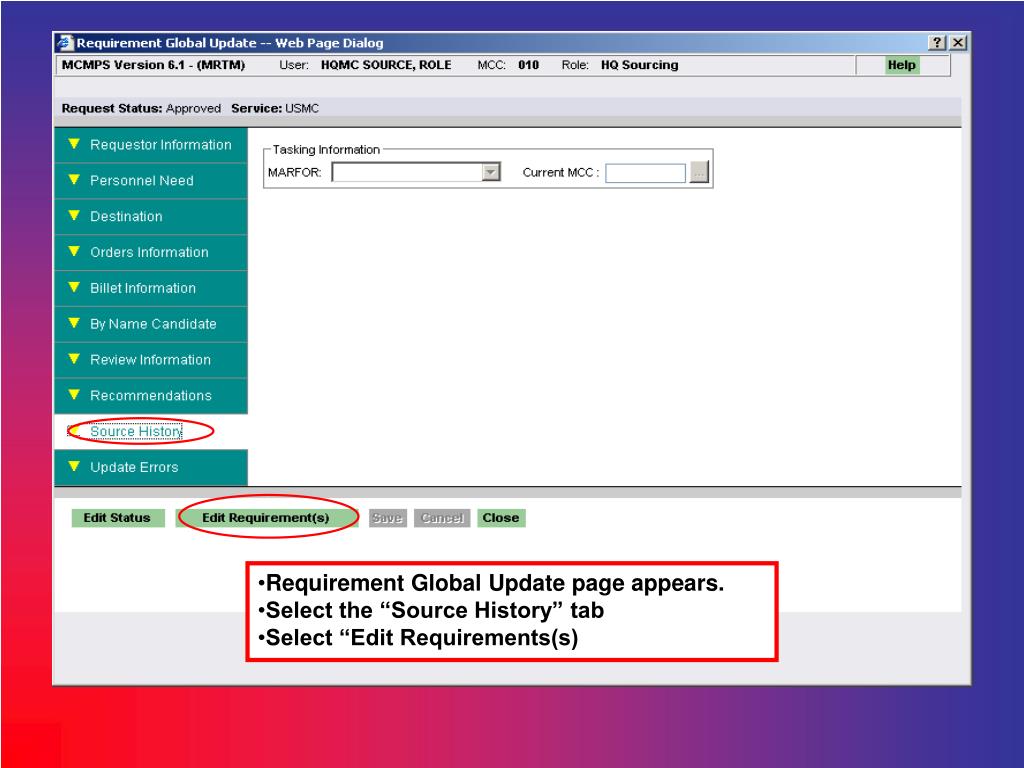Viewport: 1024px width, 768px height.
Task: Click the greyed-out Save button
Action: (387, 518)
